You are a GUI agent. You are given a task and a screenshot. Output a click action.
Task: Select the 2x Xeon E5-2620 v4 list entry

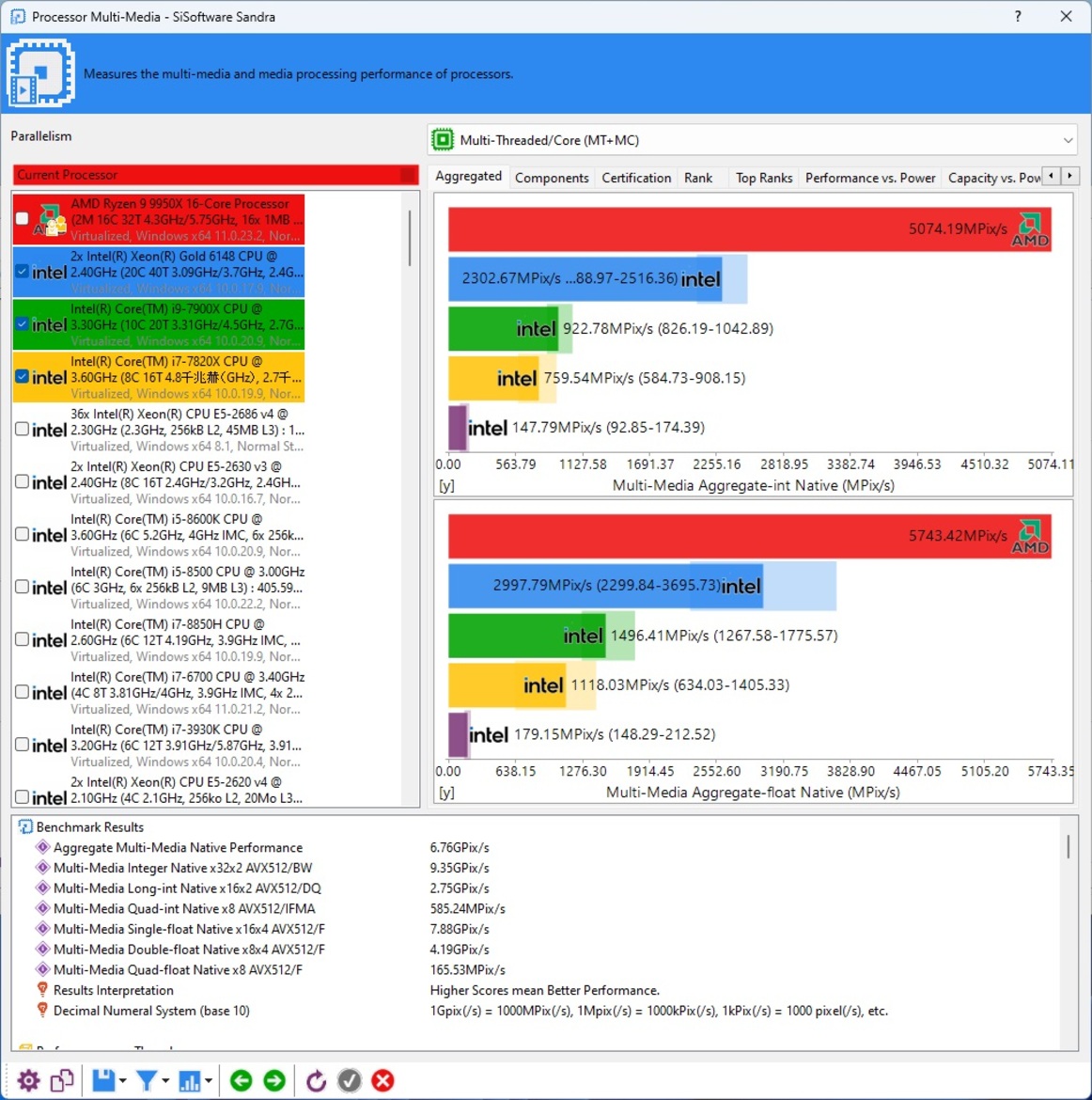coord(159,790)
